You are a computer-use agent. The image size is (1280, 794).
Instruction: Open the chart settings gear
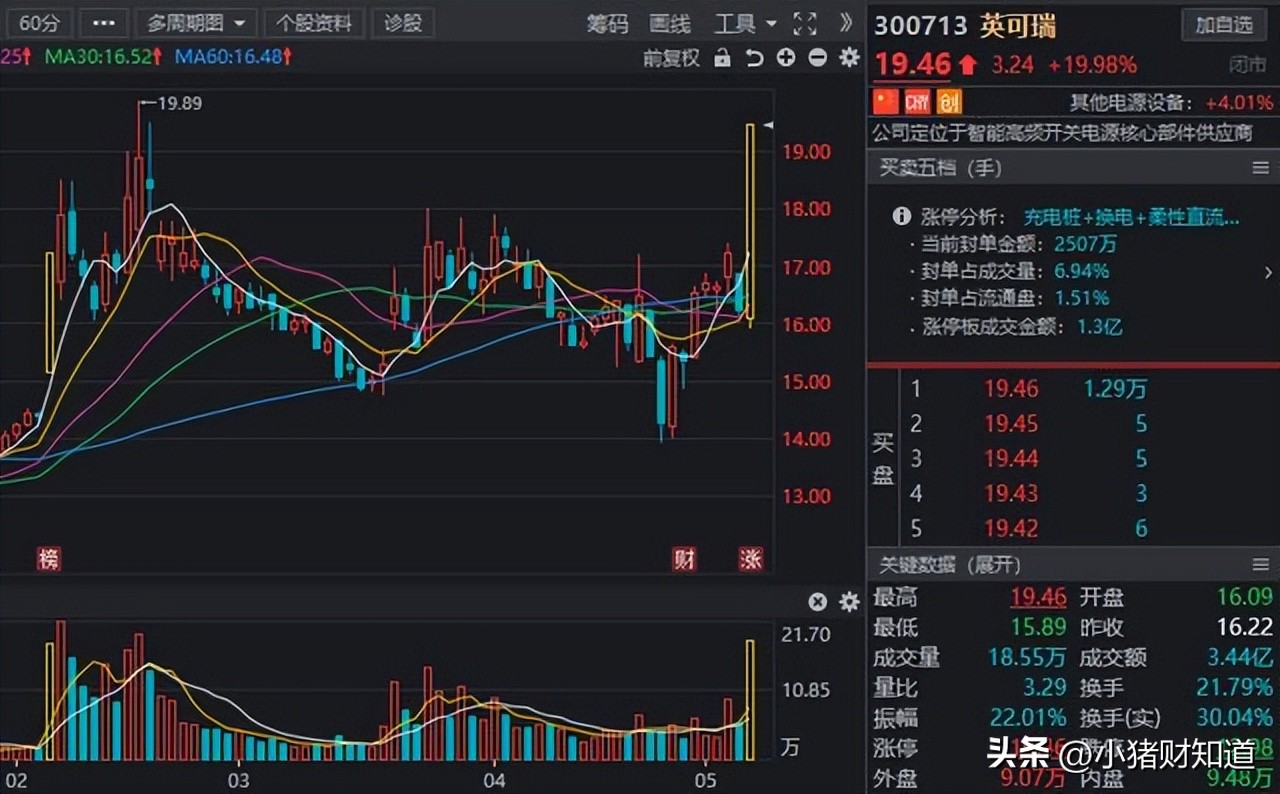tap(848, 58)
